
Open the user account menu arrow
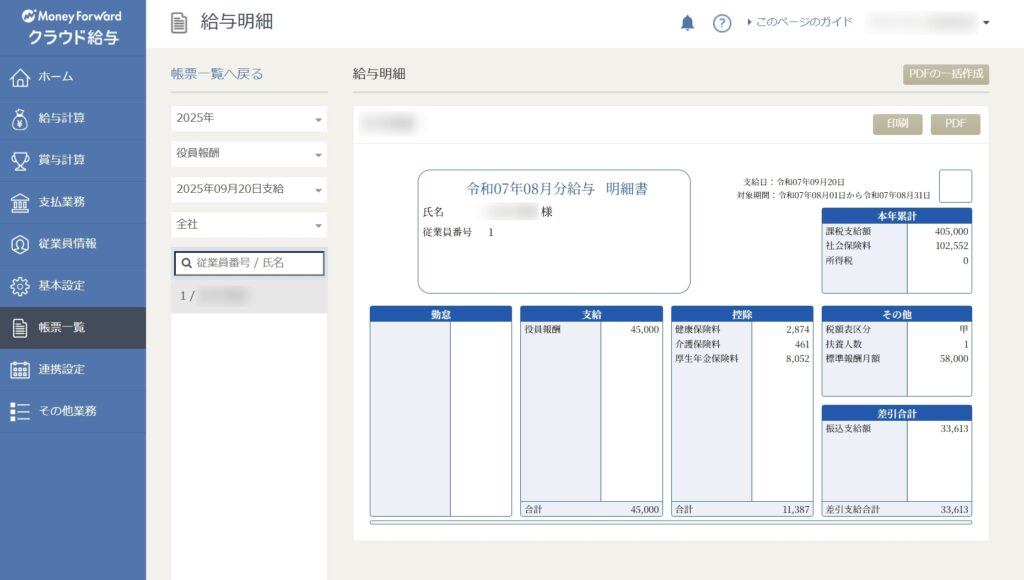tap(986, 23)
